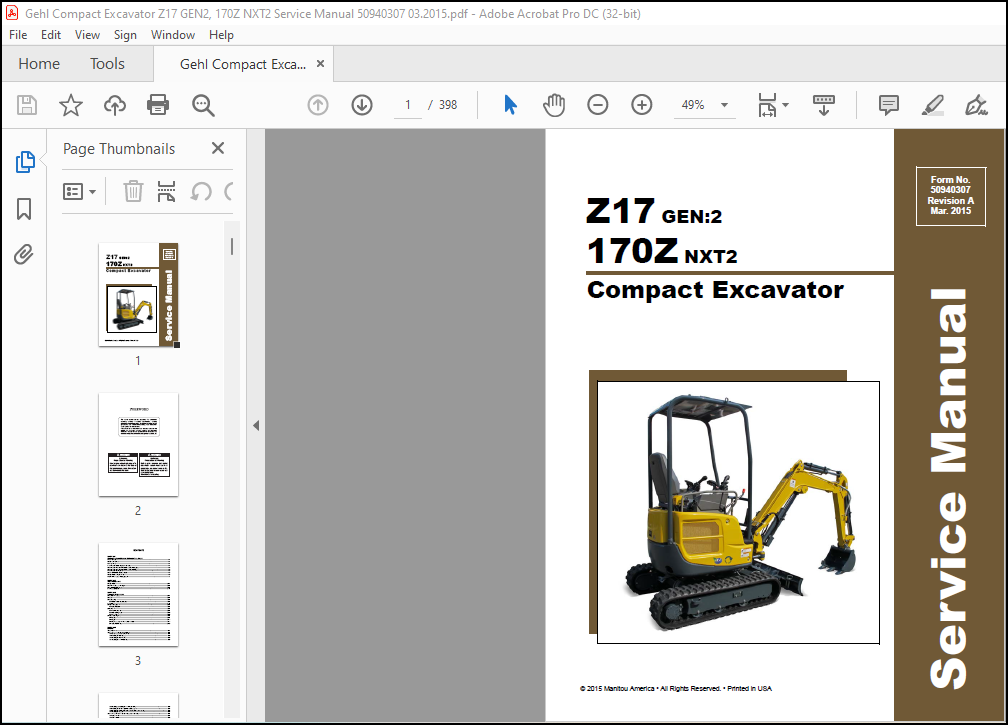Collapse the navigation pane with the arrow

point(256,425)
